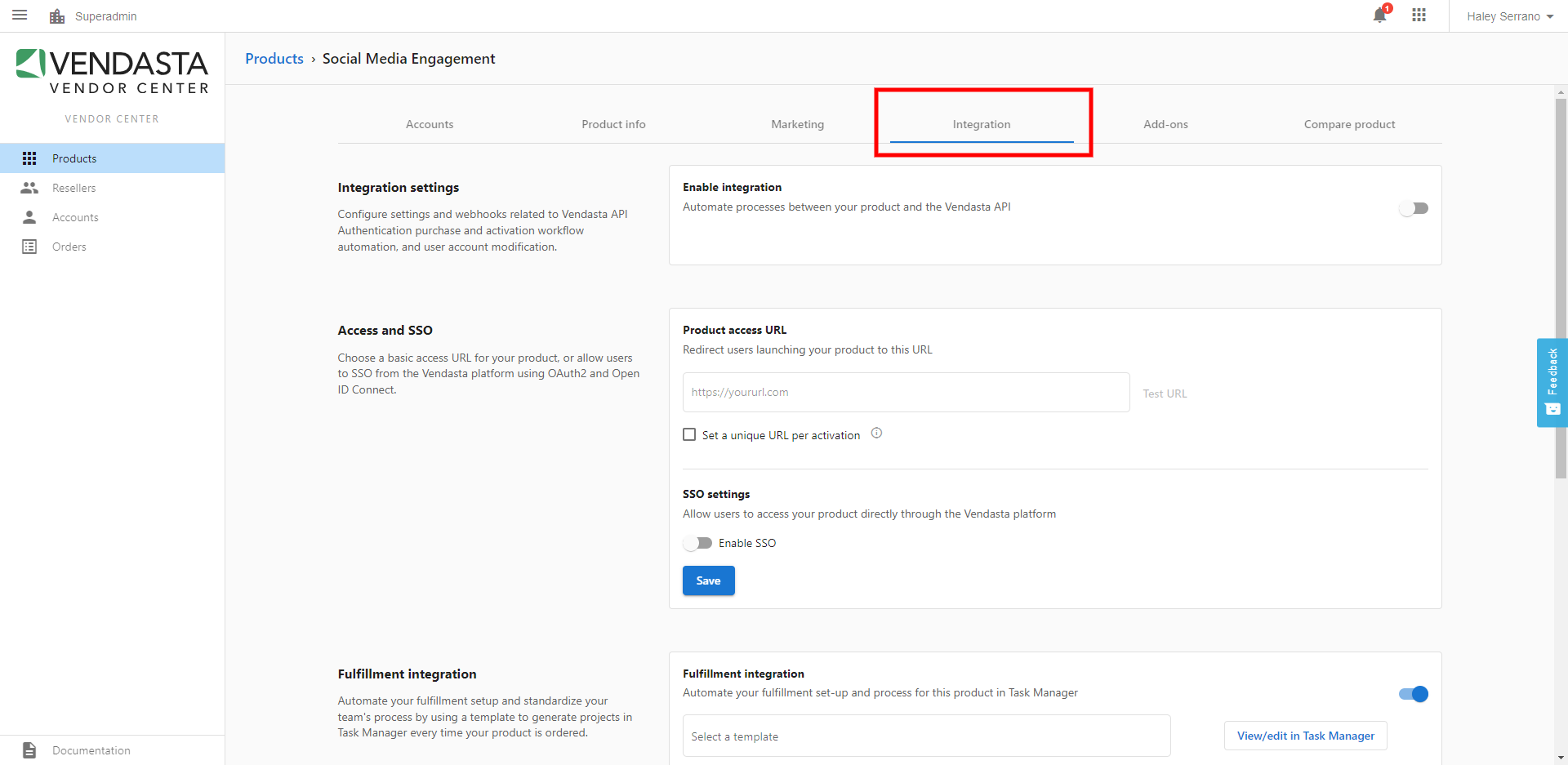Click scrollbar up arrow
The image size is (1568, 765).
(x=1561, y=92)
